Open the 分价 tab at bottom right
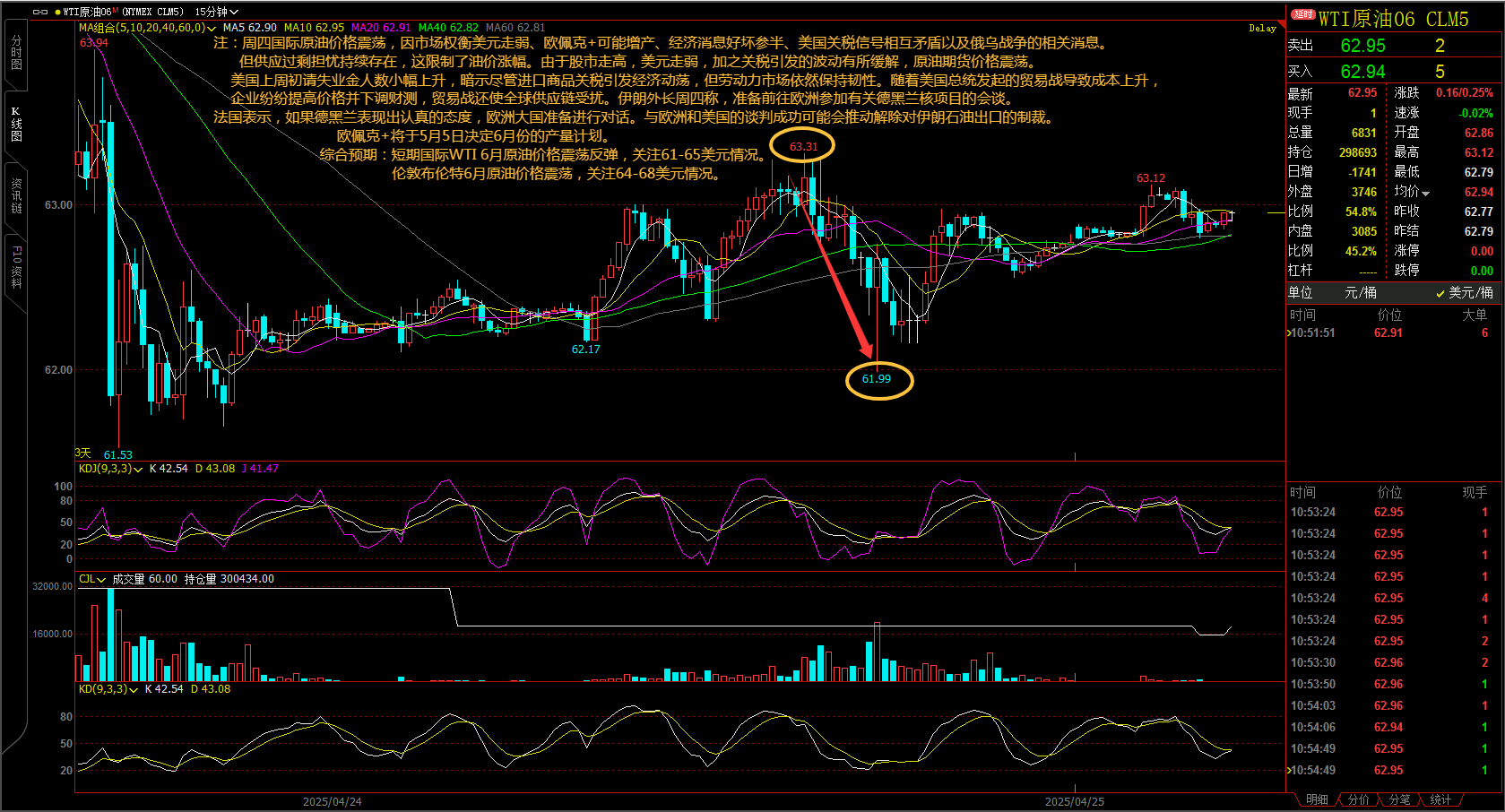Image resolution: width=1505 pixels, height=812 pixels. 1358,799
